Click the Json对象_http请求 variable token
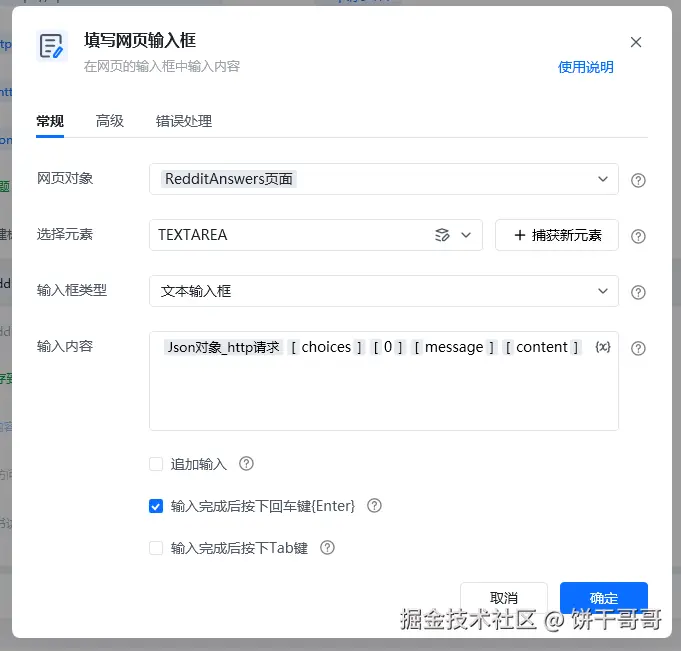The height and width of the screenshot is (651, 681). [x=223, y=347]
